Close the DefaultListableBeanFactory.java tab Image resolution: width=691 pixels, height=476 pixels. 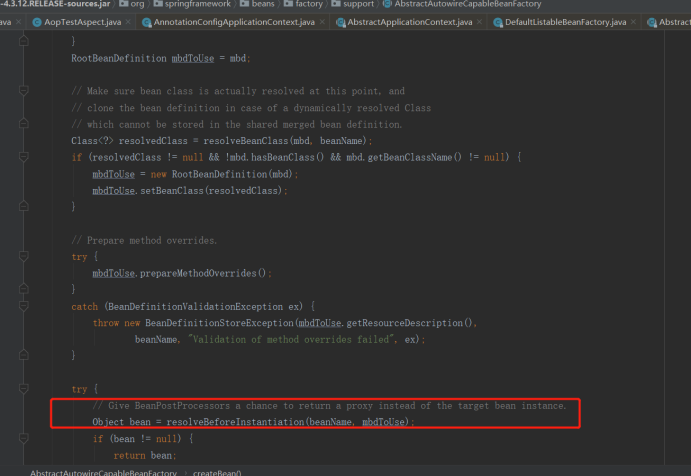pos(633,22)
